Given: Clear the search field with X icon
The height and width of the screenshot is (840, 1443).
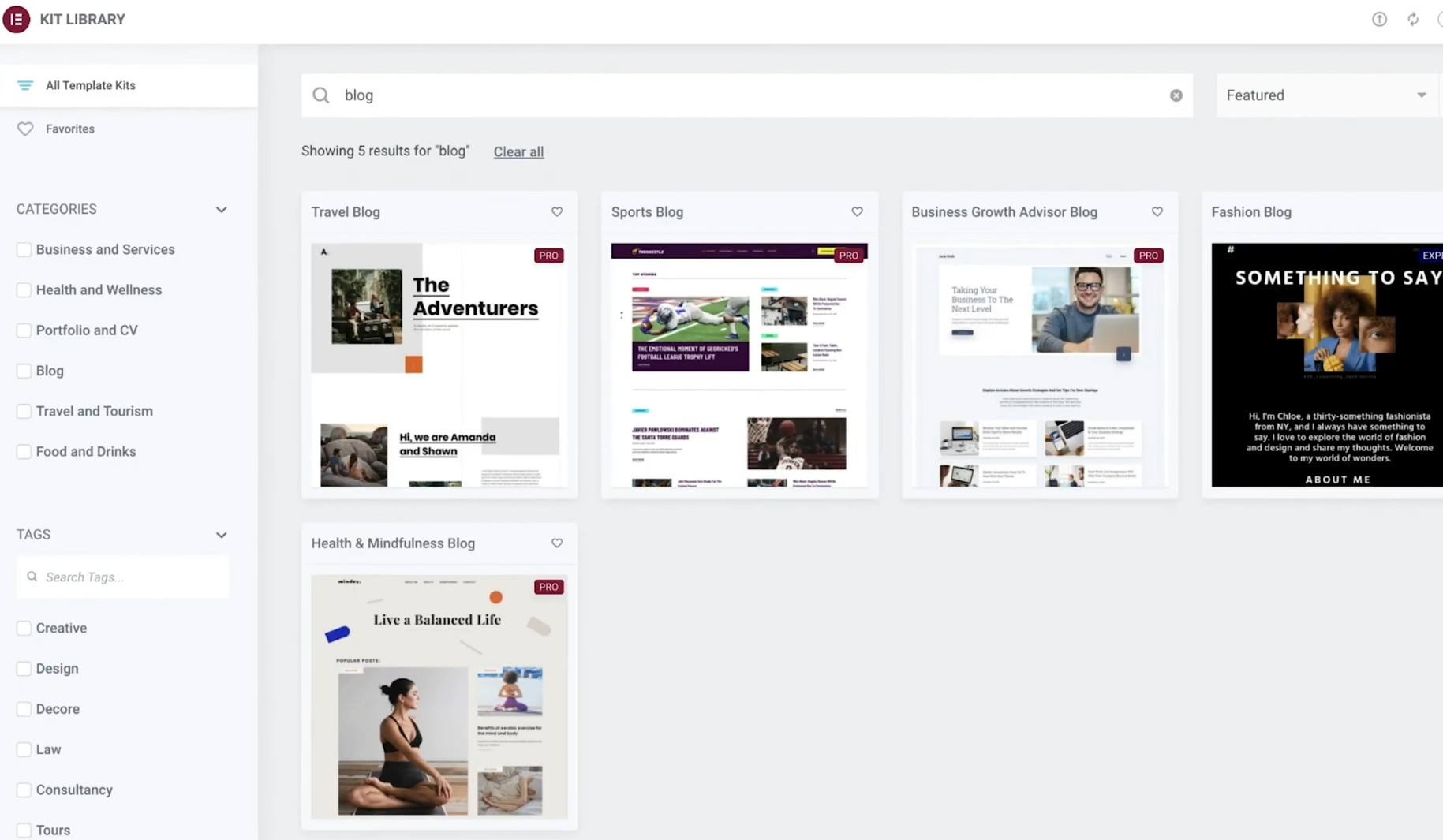Looking at the screenshot, I should [1176, 95].
